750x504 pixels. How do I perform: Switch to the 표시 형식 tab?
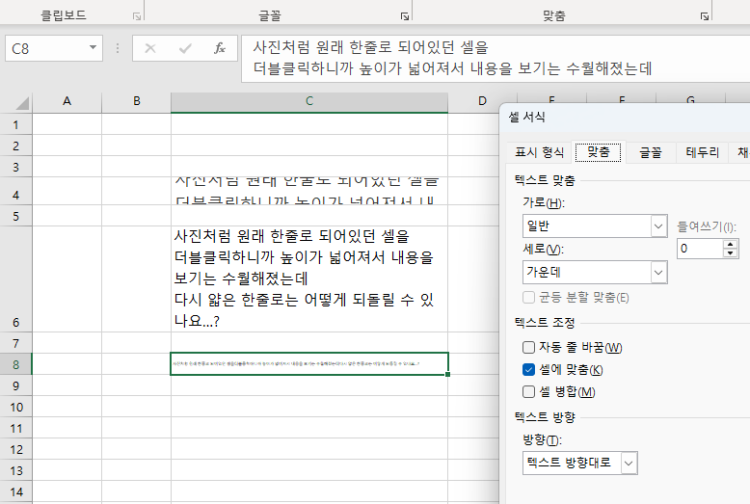click(539, 153)
